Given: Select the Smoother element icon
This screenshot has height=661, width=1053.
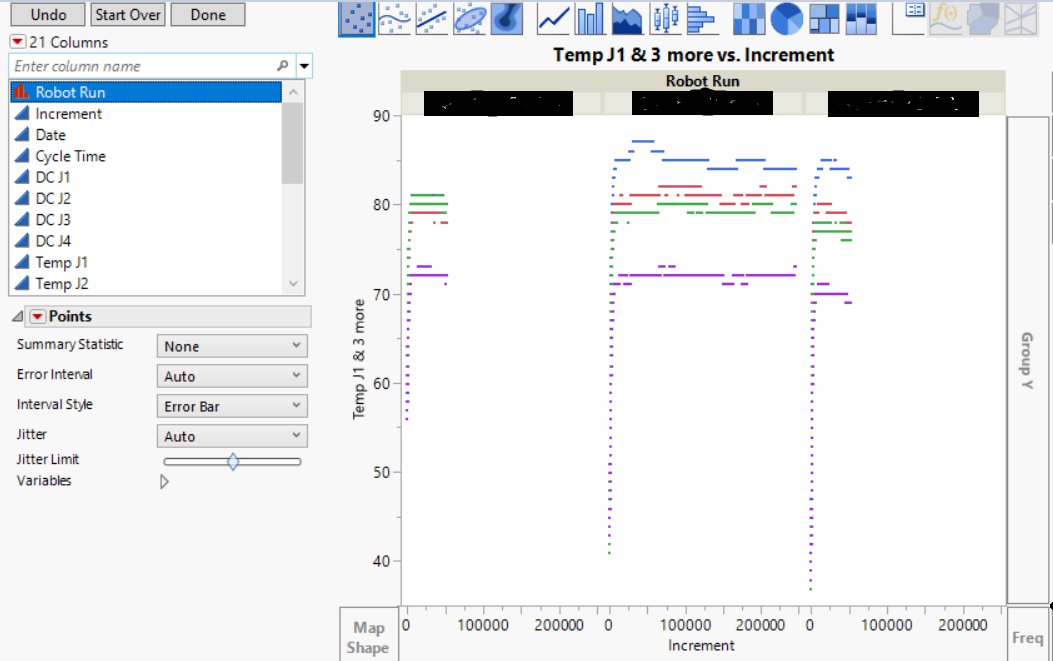Looking at the screenshot, I should click(x=394, y=18).
